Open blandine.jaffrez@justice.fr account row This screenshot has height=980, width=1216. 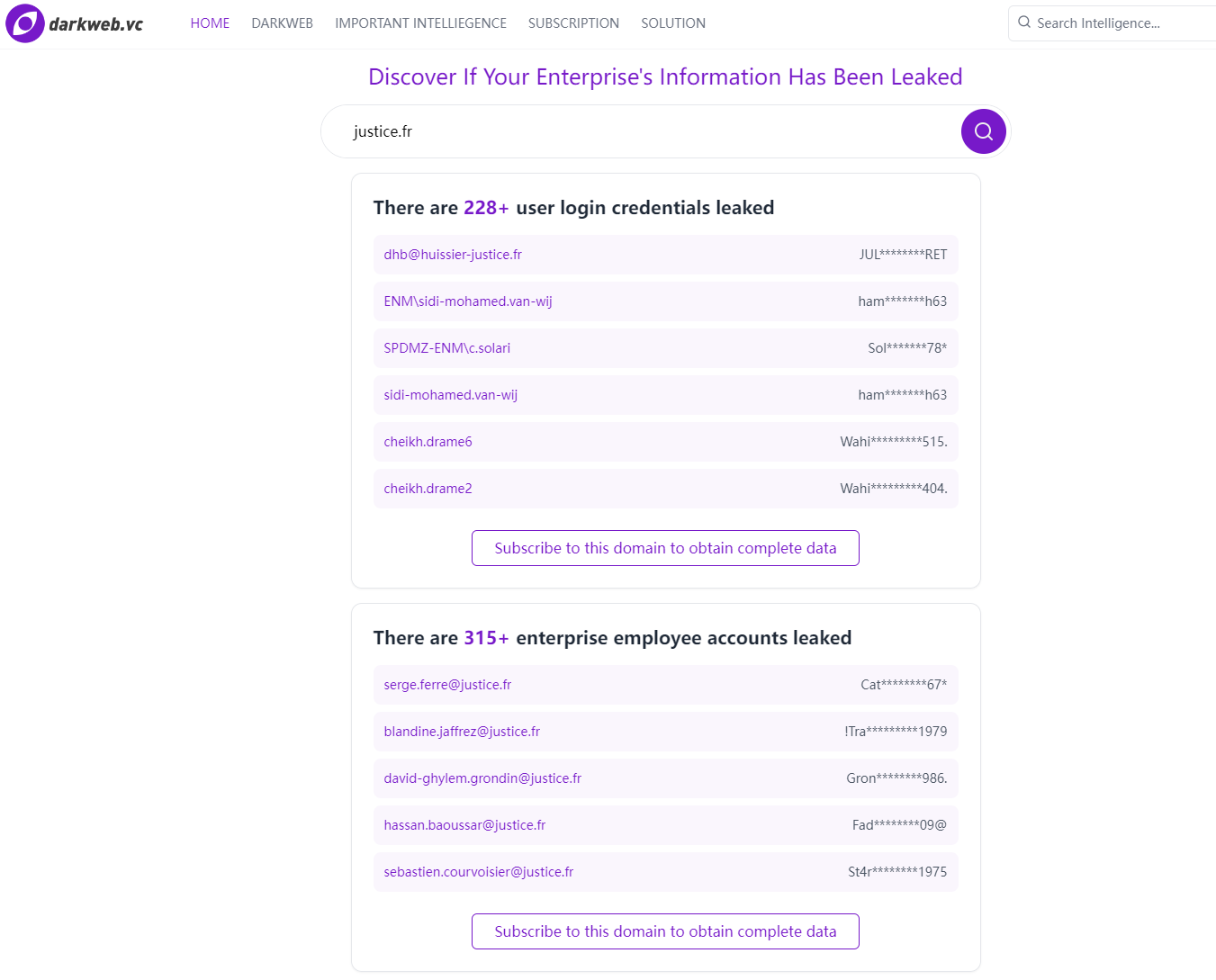click(665, 732)
